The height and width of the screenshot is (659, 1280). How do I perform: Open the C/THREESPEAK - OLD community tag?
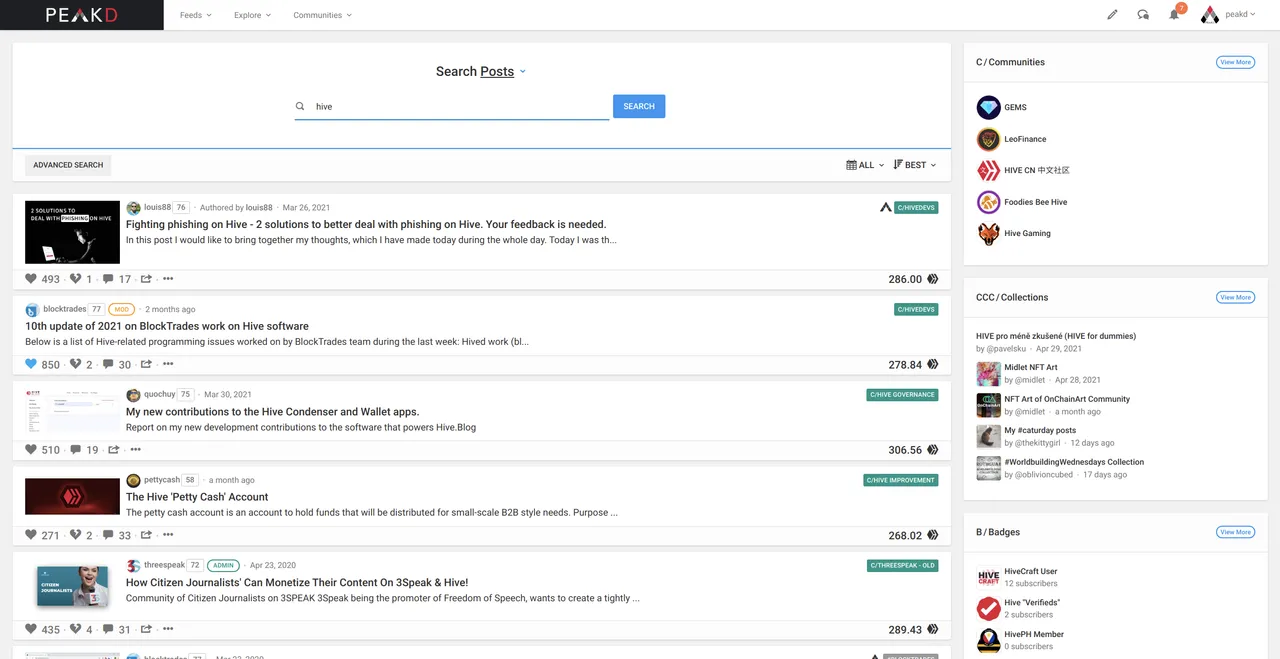coord(902,565)
